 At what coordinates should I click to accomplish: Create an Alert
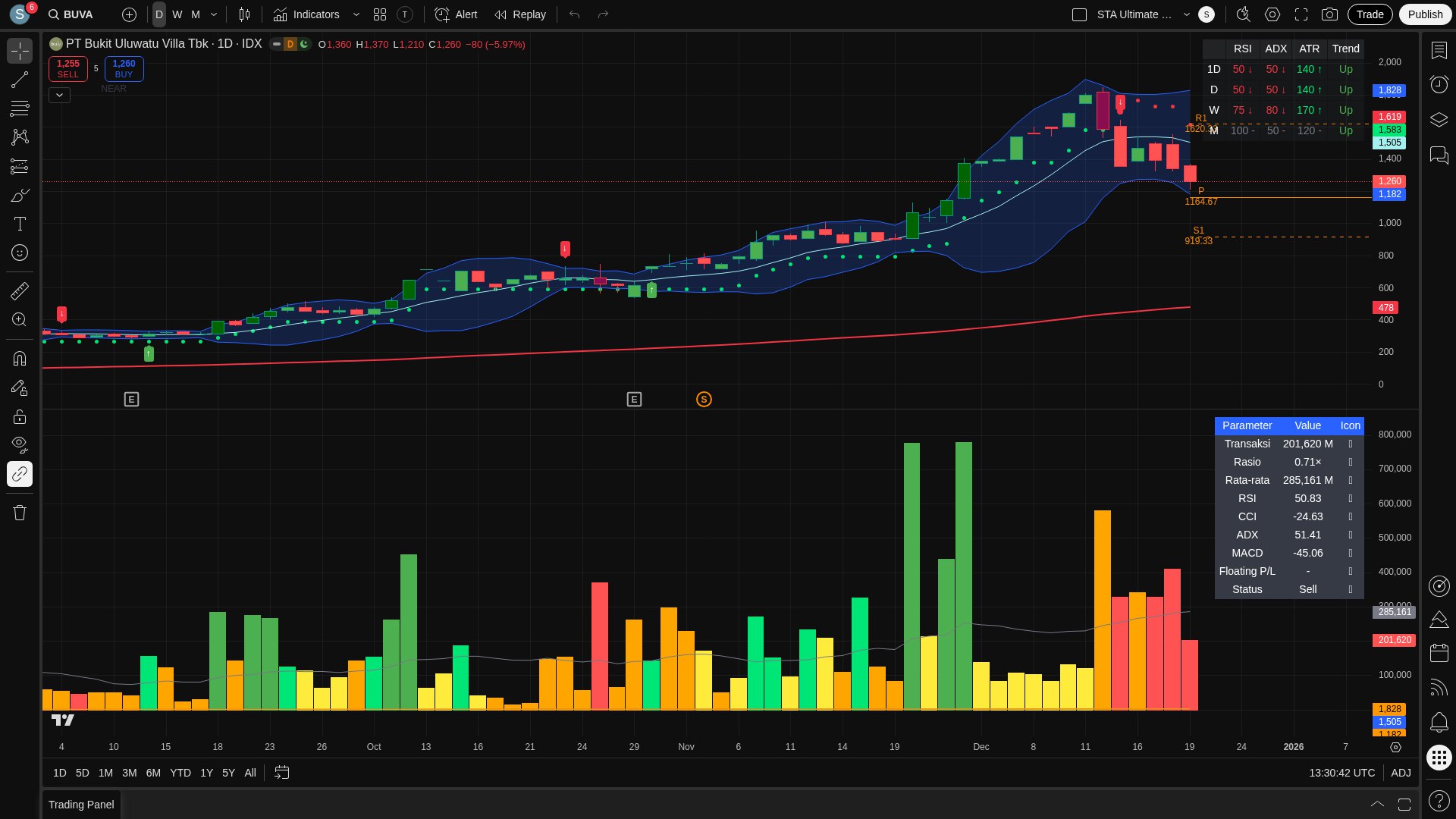456,14
